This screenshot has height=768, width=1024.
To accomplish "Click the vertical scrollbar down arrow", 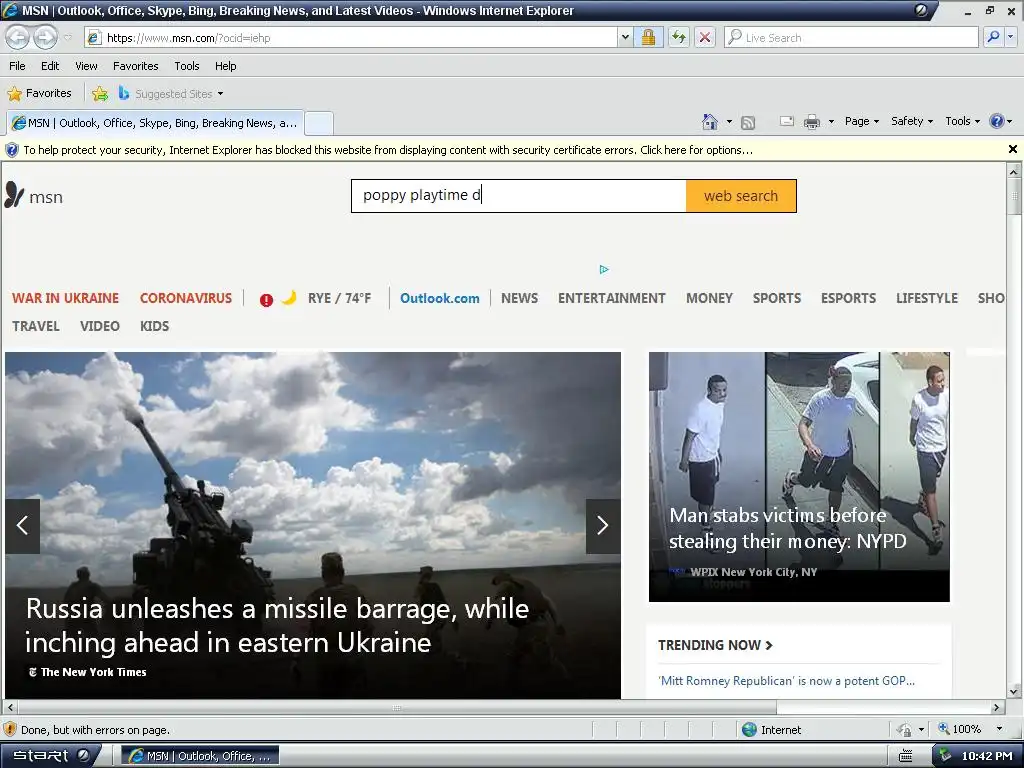I will click(x=1014, y=692).
